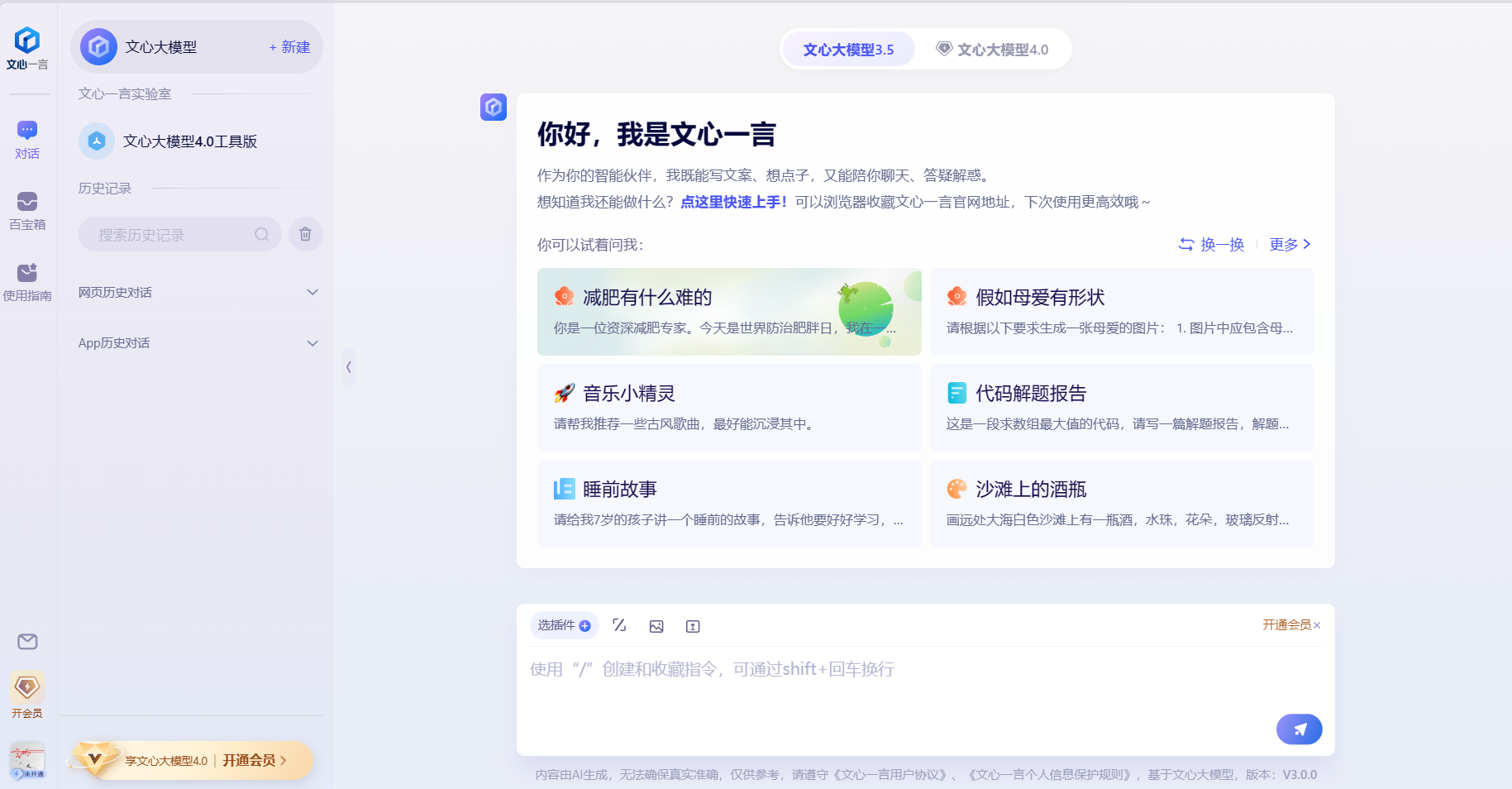Select the 假如母爱有形状 prompt card
Viewport: 1512px width, 789px height.
pyautogui.click(x=1122, y=312)
